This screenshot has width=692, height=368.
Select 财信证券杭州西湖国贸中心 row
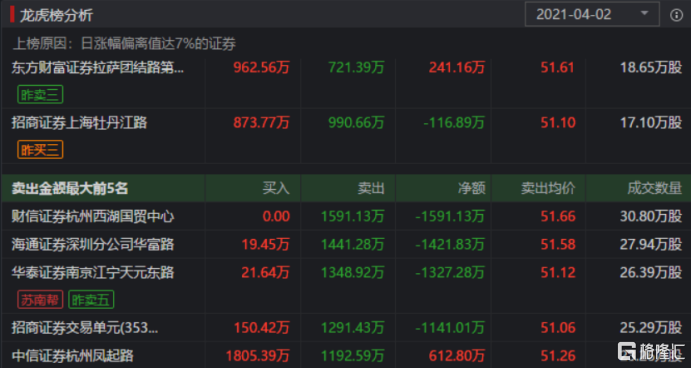click(346, 216)
